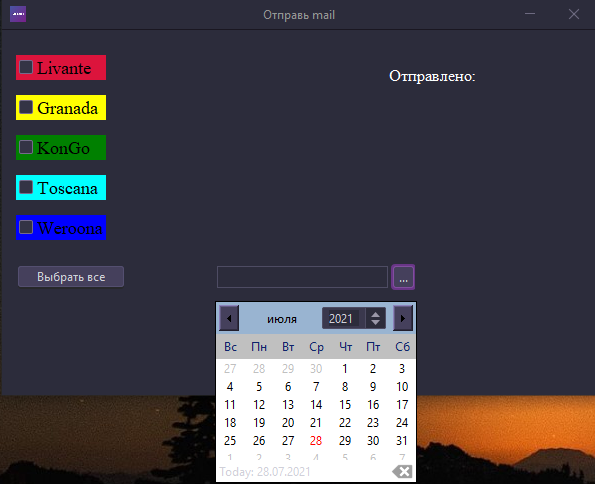The height and width of the screenshot is (484, 595).
Task: Pick July 15 in the calendar
Action: click(345, 405)
